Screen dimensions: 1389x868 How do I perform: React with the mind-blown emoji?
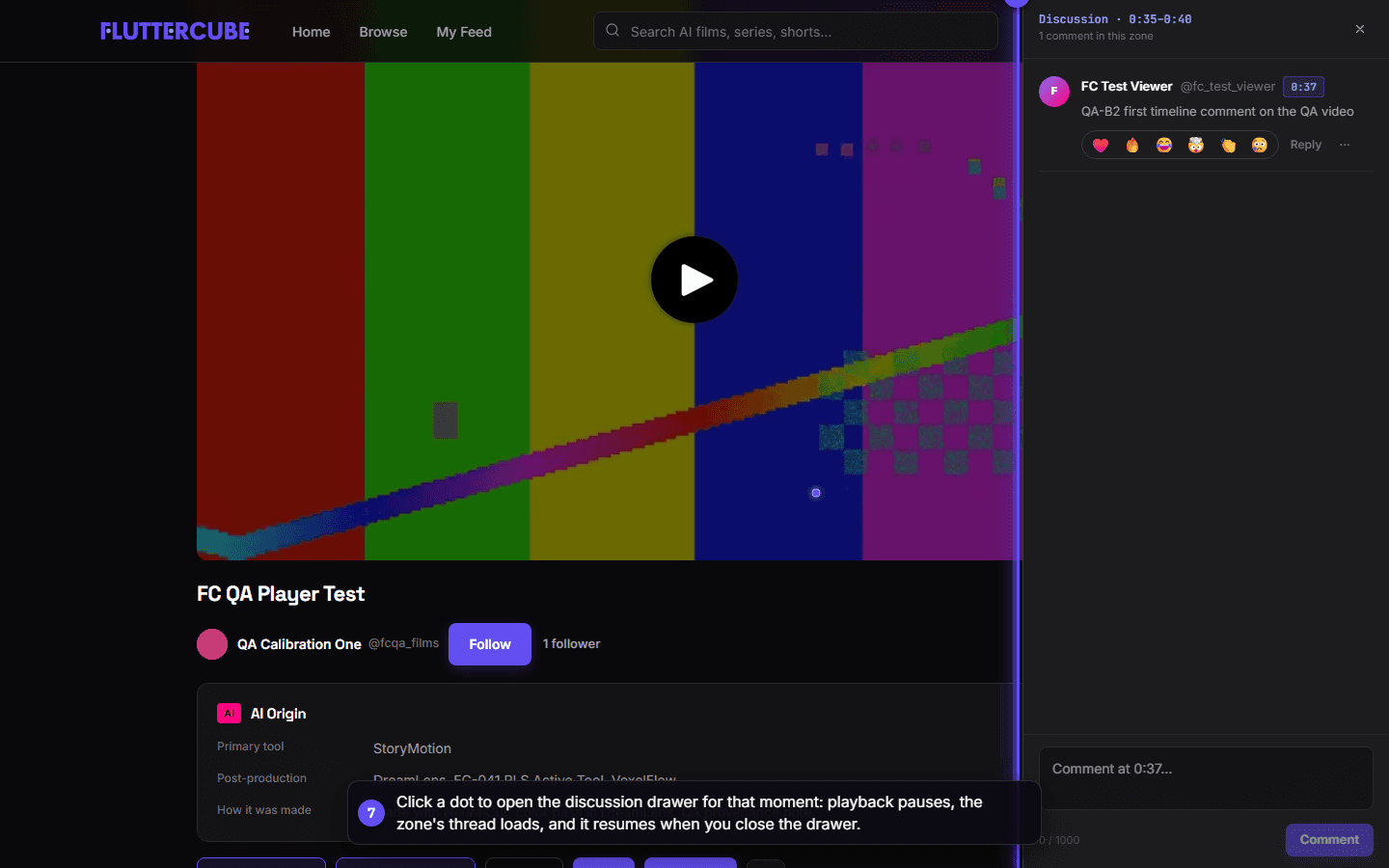(1196, 145)
